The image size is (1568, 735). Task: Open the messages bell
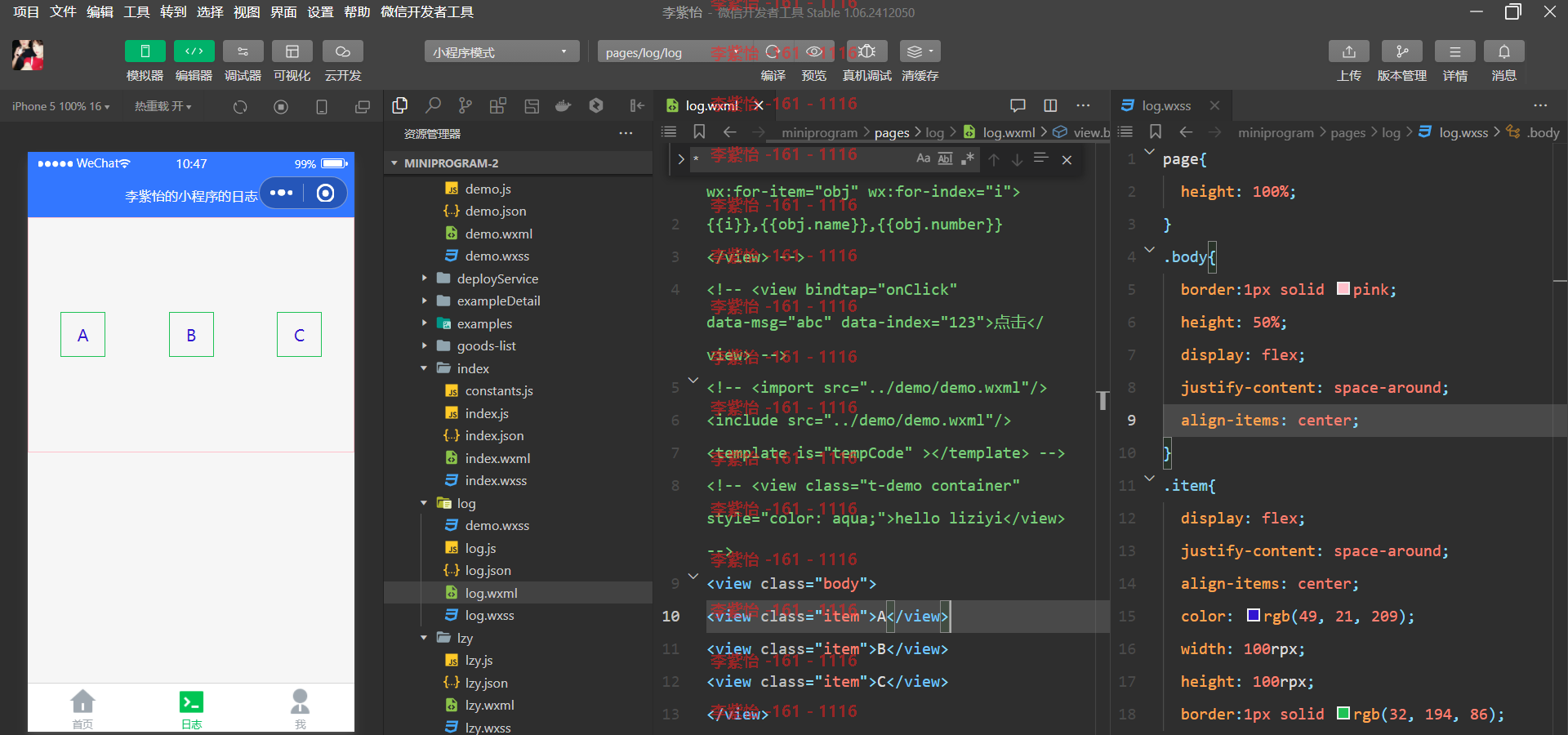1504,51
